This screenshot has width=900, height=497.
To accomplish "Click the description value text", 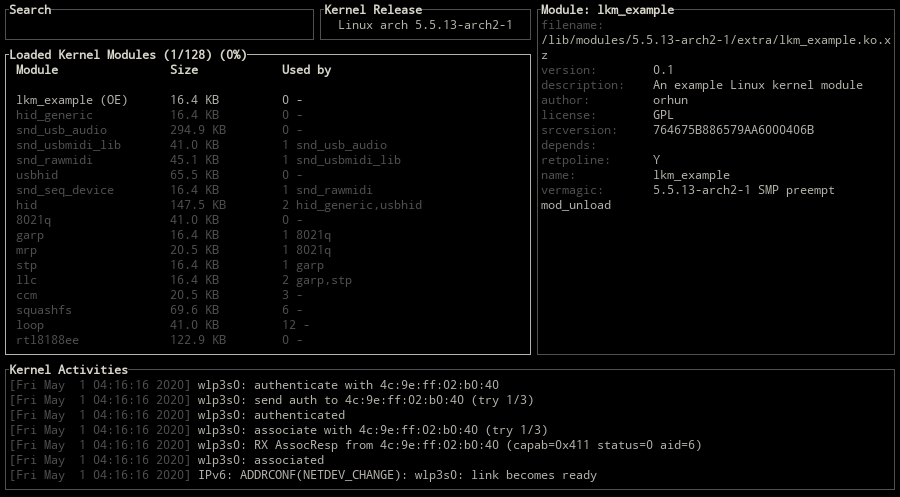I will [758, 85].
